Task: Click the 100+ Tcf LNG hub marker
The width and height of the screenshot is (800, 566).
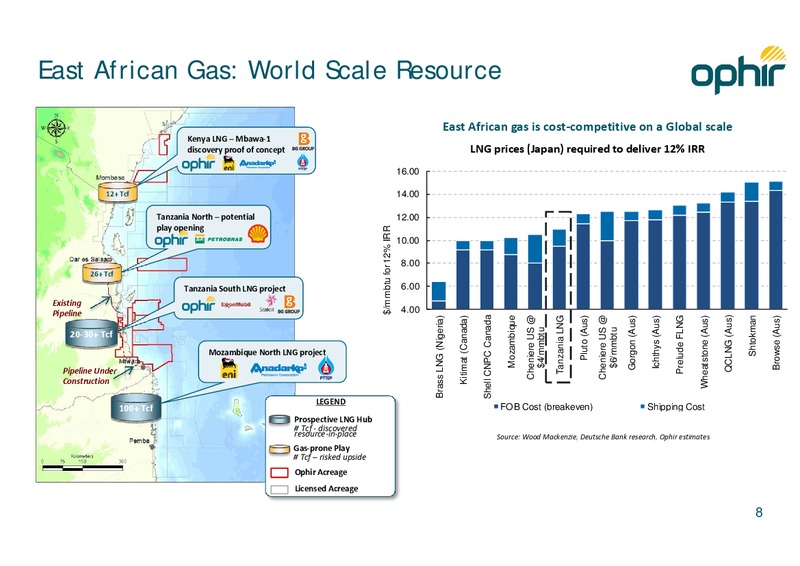Action: coord(136,408)
